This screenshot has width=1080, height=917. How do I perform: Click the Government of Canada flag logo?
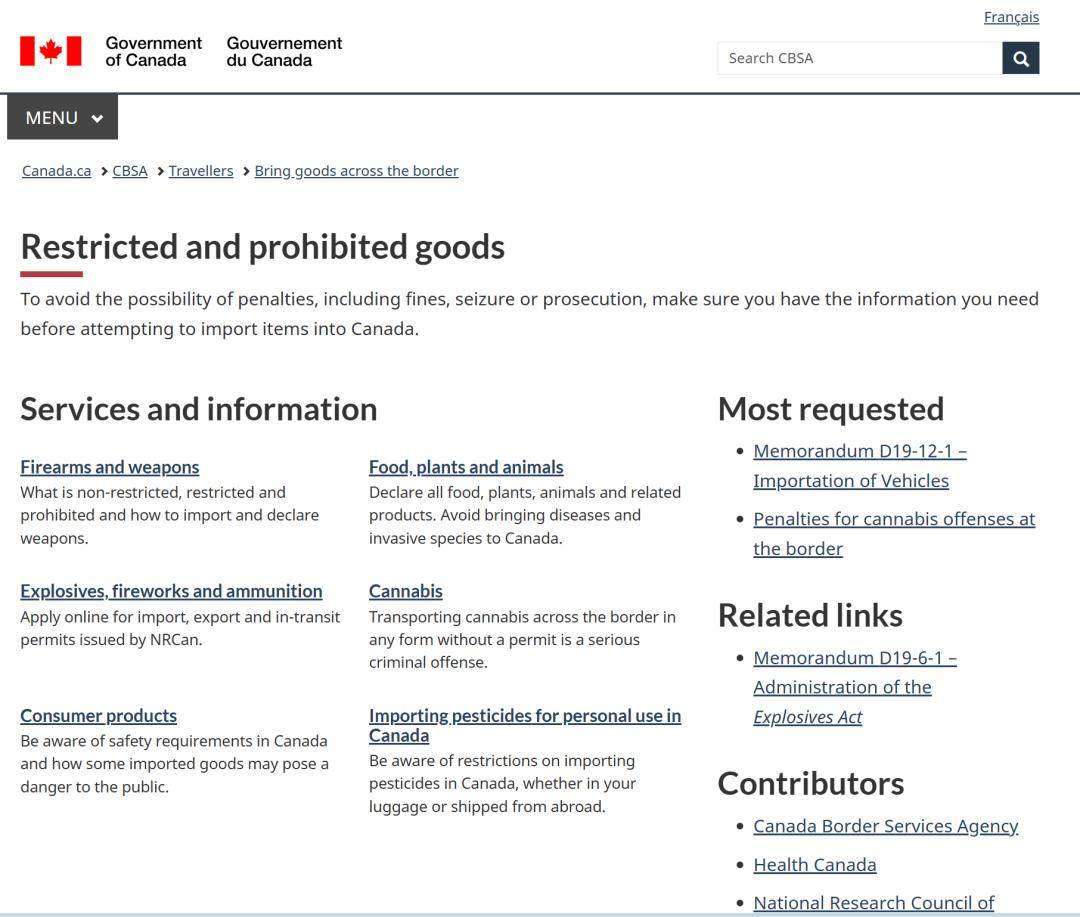pyautogui.click(x=51, y=51)
